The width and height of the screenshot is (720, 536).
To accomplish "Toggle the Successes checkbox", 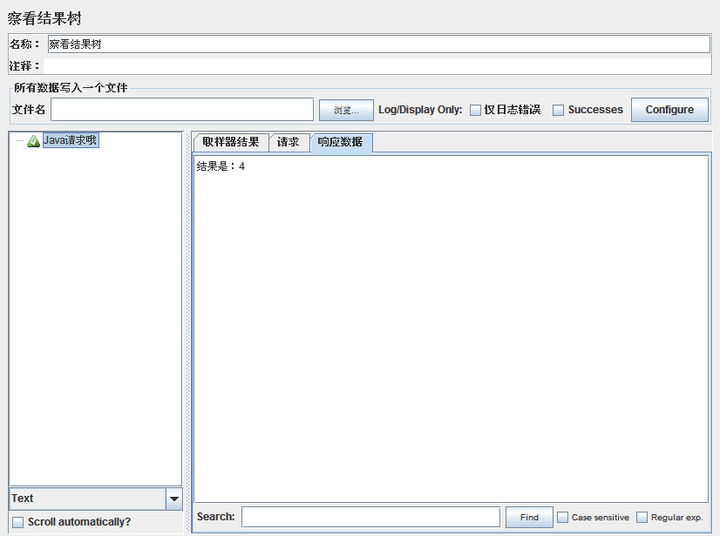I will (x=558, y=110).
